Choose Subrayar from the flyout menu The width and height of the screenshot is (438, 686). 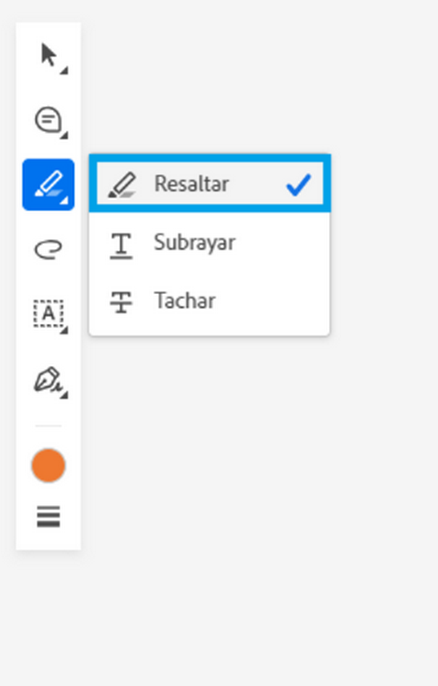click(210, 242)
